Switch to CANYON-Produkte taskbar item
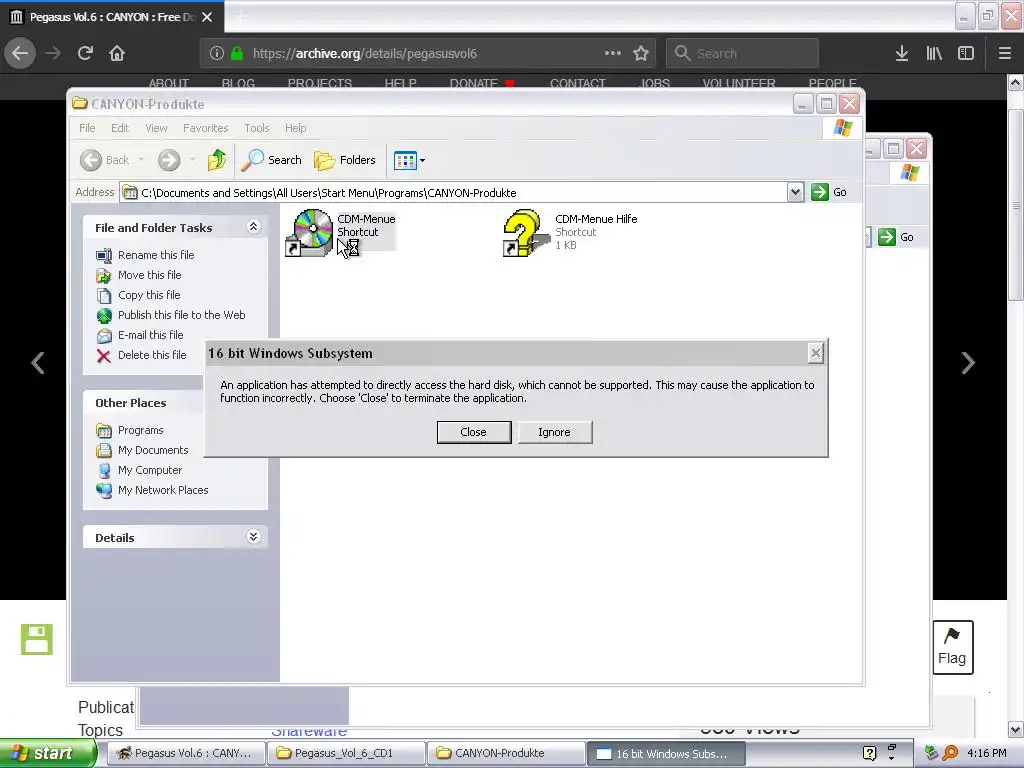 coord(505,754)
